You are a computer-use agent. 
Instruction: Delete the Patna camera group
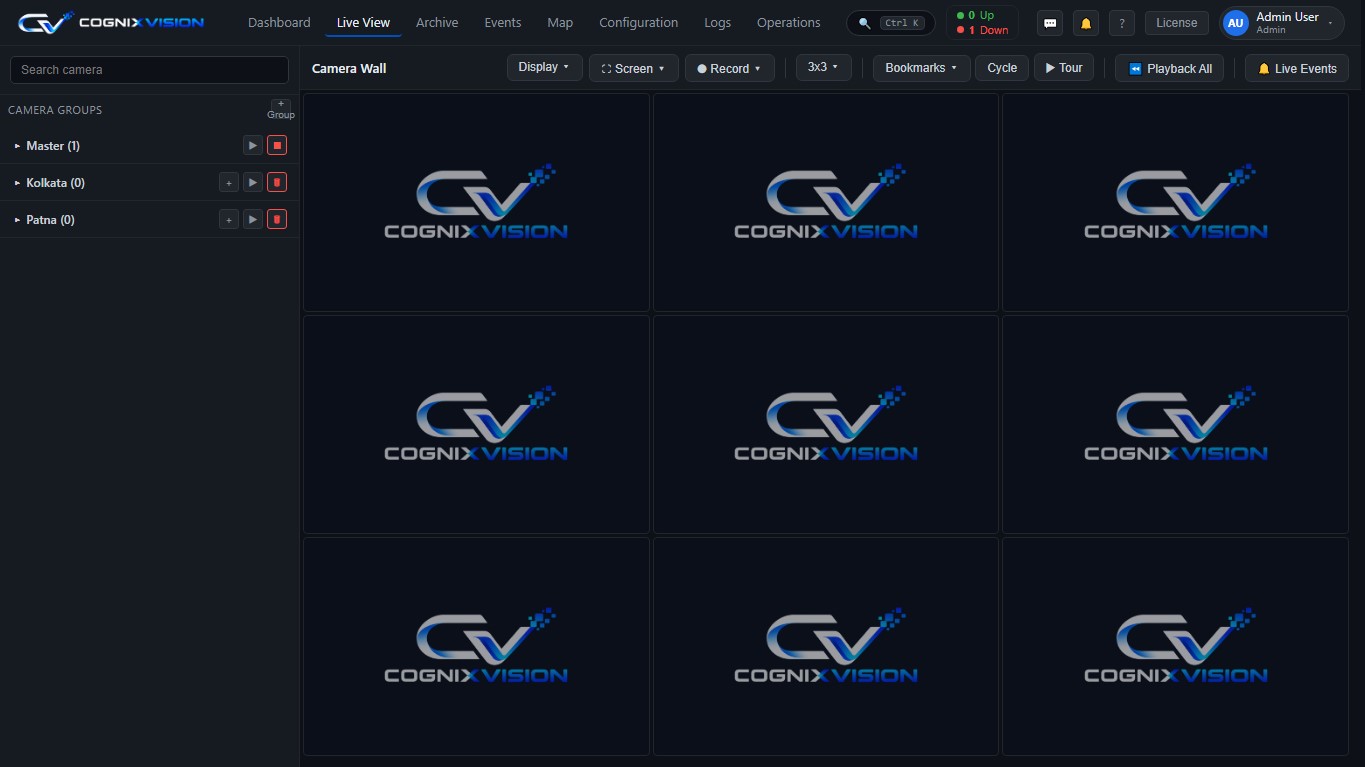277,220
